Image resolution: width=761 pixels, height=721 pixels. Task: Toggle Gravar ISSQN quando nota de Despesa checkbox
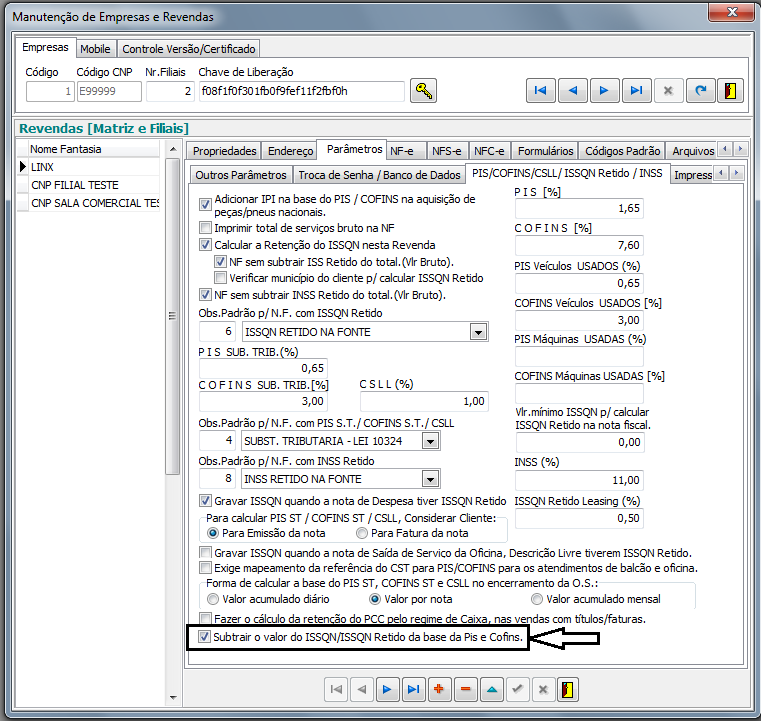[205, 500]
